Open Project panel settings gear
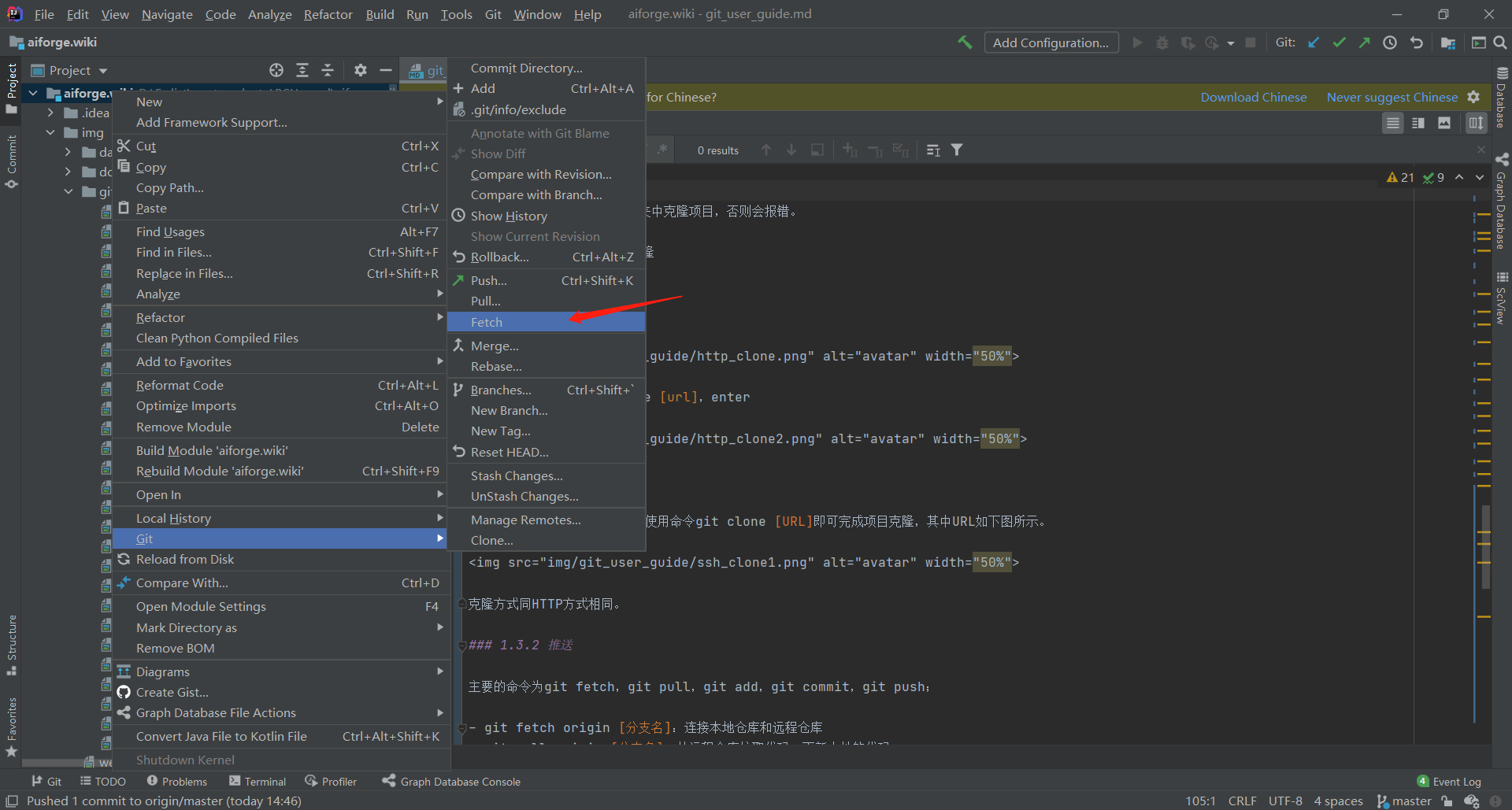Viewport: 1512px width, 810px height. click(361, 70)
